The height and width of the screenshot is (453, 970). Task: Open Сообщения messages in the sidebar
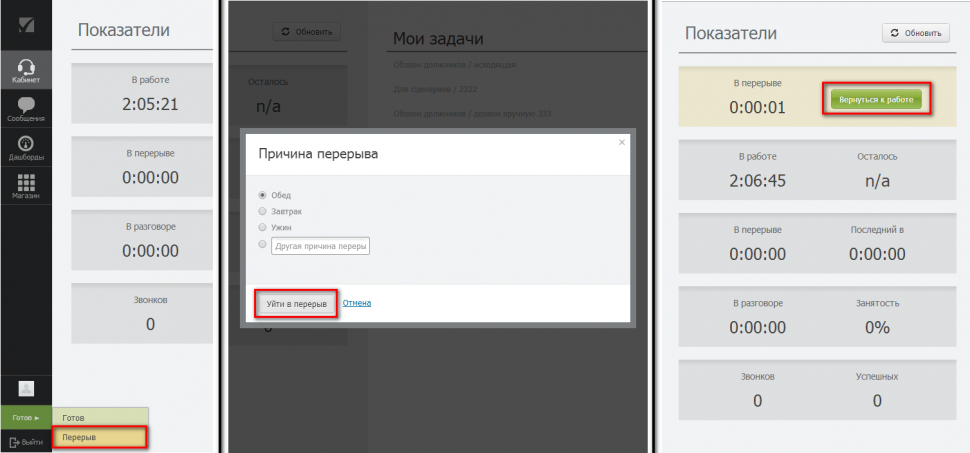point(26,109)
